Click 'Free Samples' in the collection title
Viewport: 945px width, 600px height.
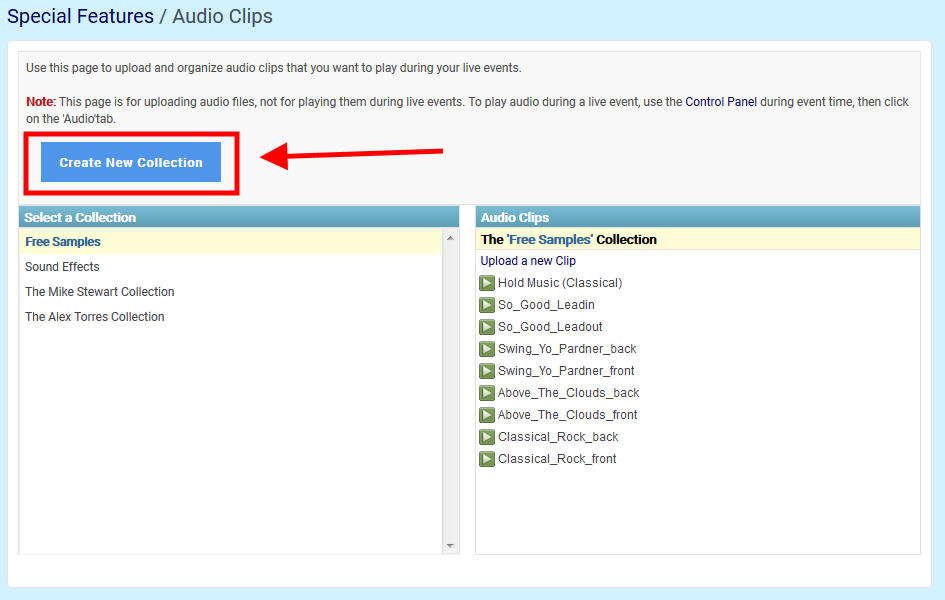point(550,240)
